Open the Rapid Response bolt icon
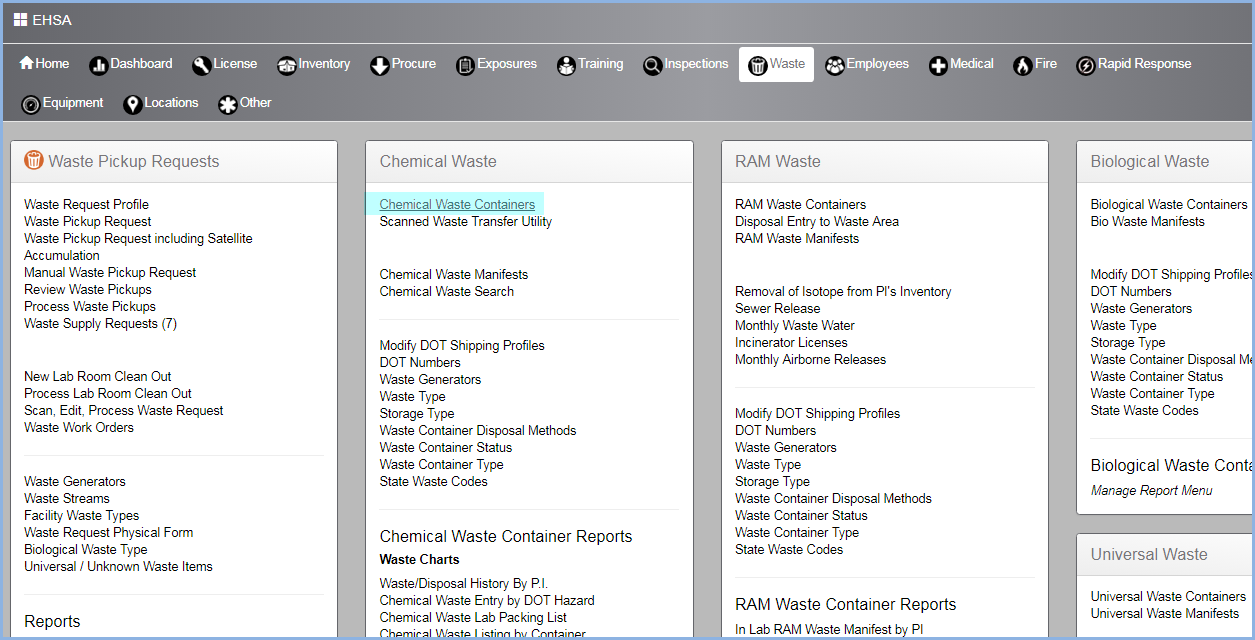This screenshot has height=640, width=1255. click(1085, 65)
